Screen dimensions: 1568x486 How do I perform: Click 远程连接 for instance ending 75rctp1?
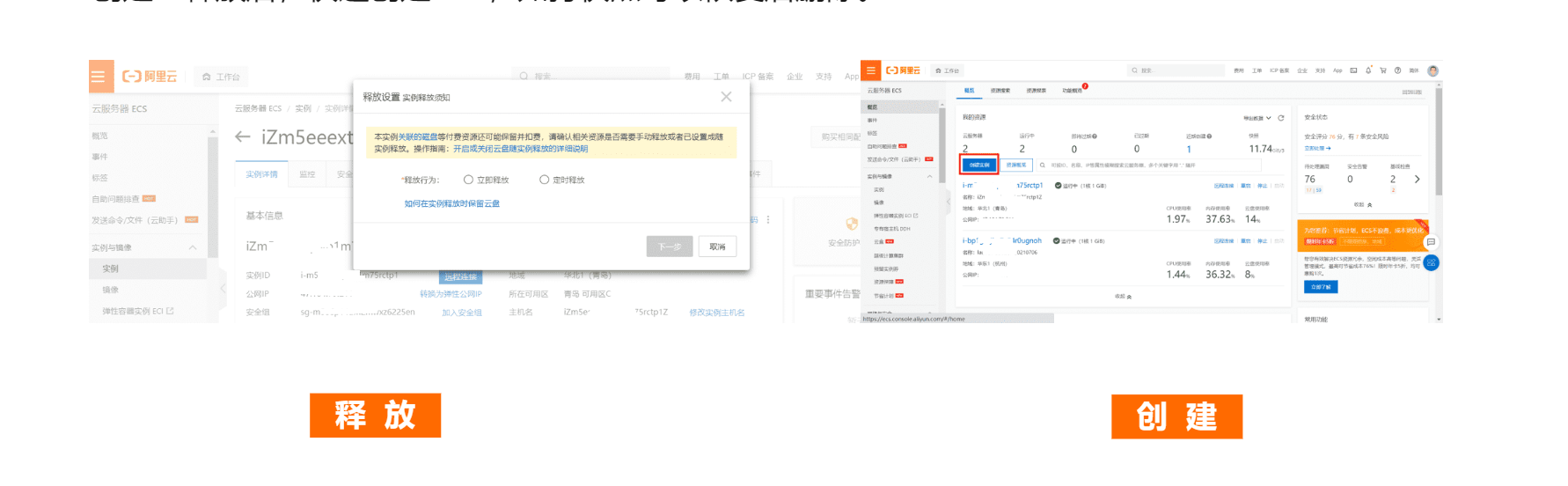(x=1223, y=186)
